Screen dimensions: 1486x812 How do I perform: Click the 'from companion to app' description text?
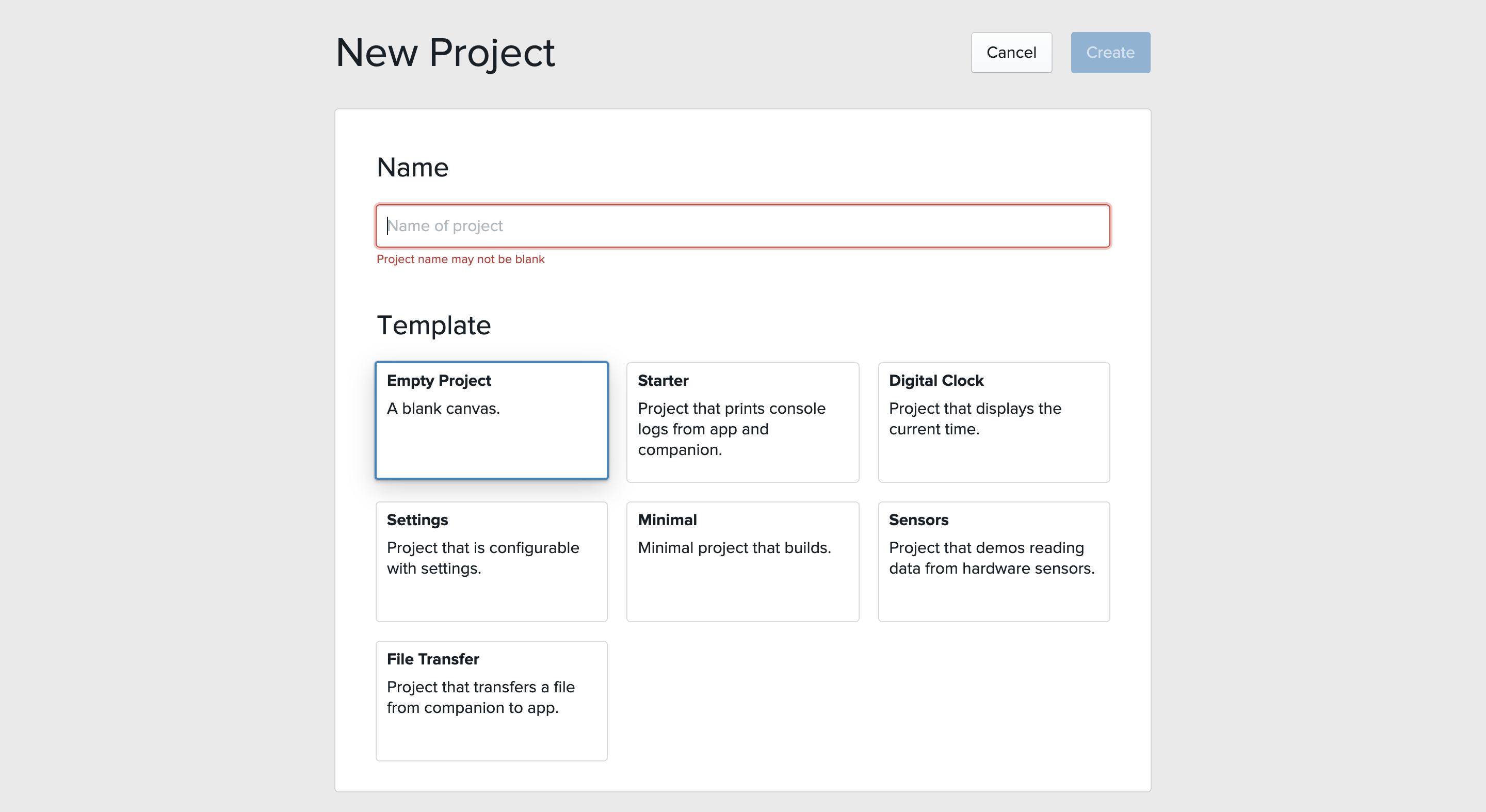click(x=472, y=708)
